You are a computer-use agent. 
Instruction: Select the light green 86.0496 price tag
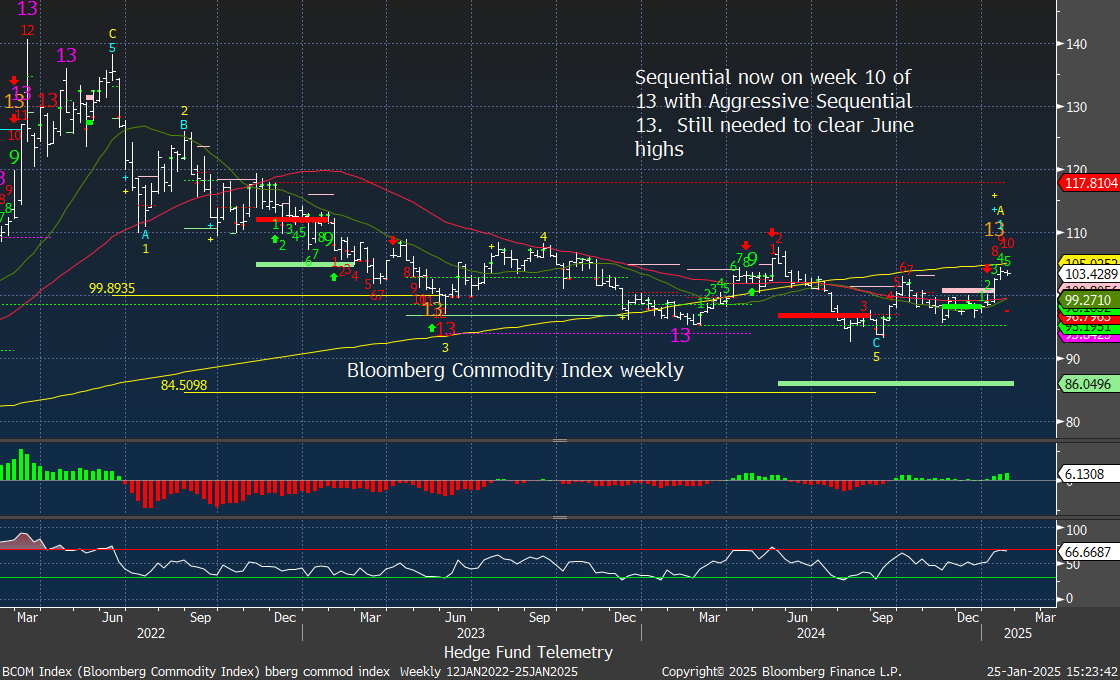point(1089,384)
